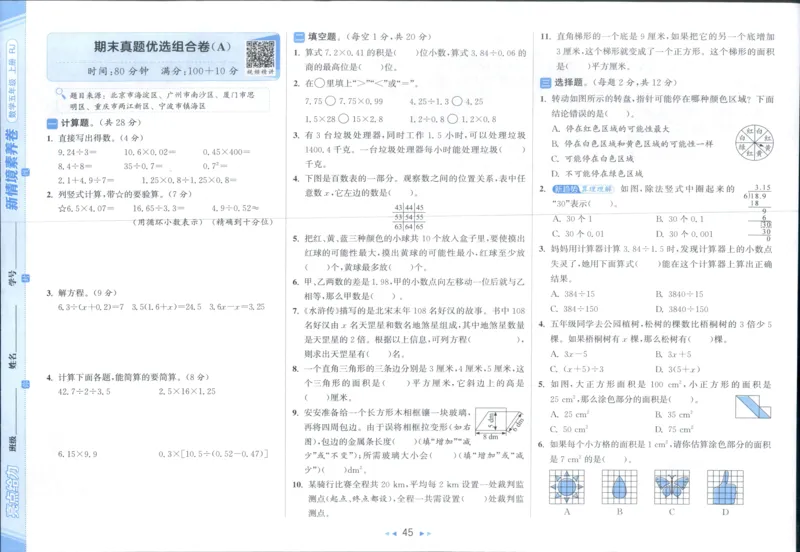Click the section icon before 填空题

(299, 37)
